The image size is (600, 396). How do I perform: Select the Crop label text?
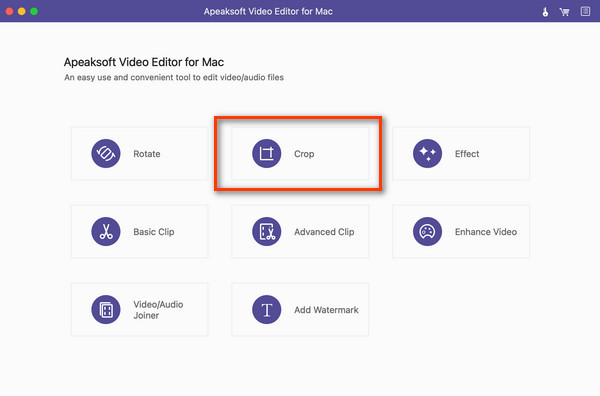point(304,154)
